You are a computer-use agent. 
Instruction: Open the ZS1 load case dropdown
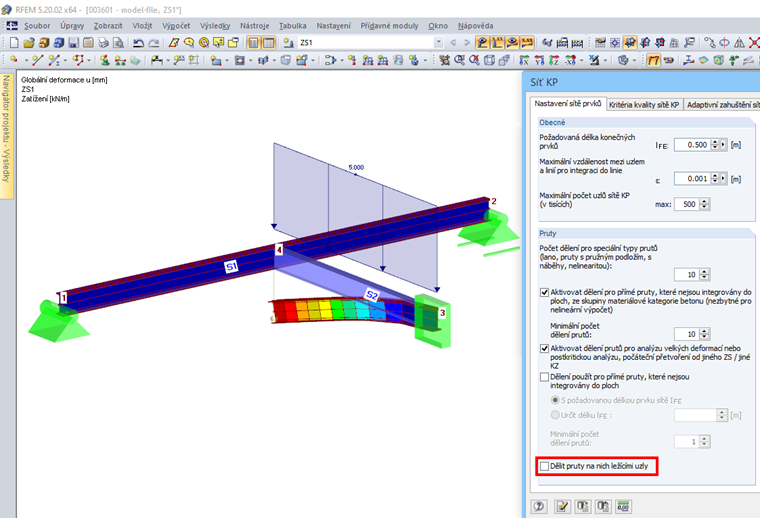(x=438, y=43)
